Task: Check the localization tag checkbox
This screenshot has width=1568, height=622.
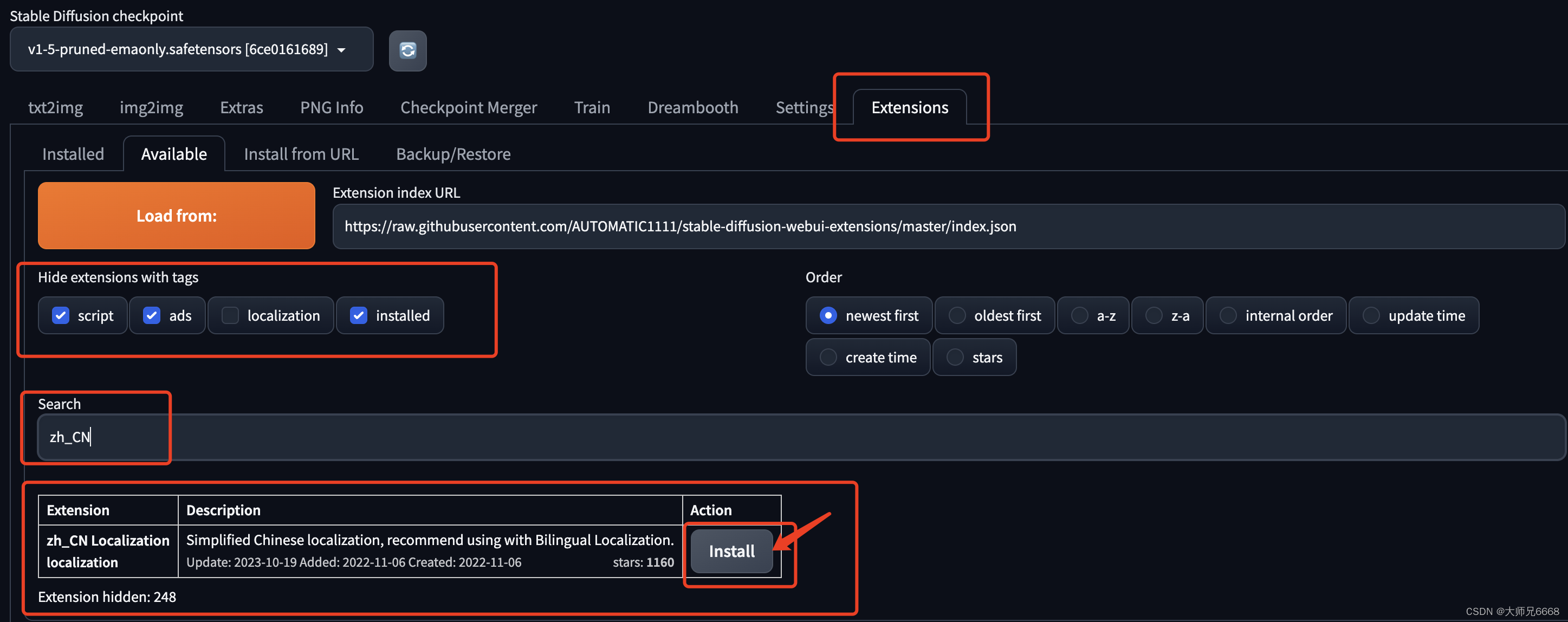Action: 230,315
